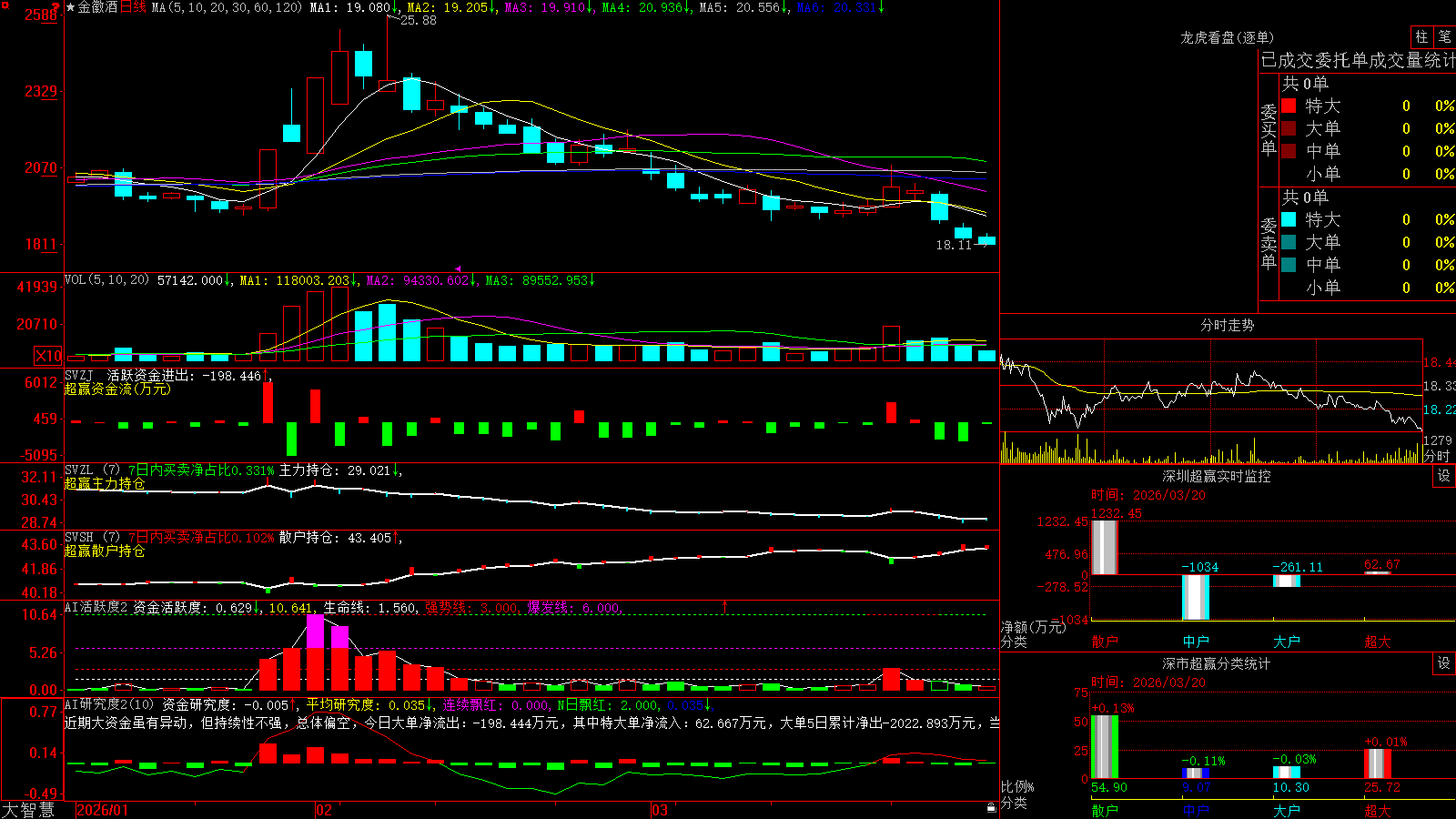Click the VOL(5,10,20) indicator label
This screenshot has width=1456, height=819.
106,280
